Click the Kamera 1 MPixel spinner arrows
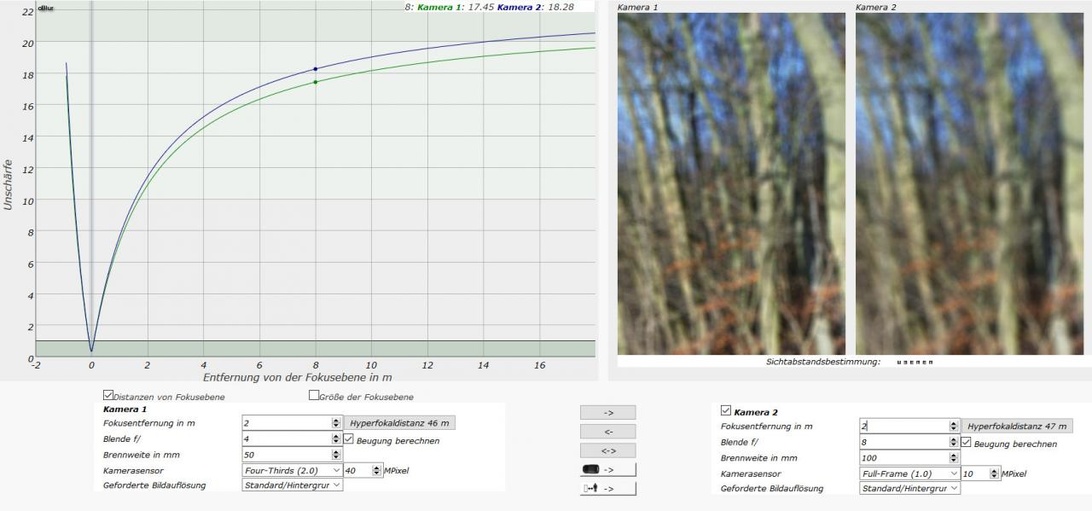1092x511 pixels. point(377,470)
